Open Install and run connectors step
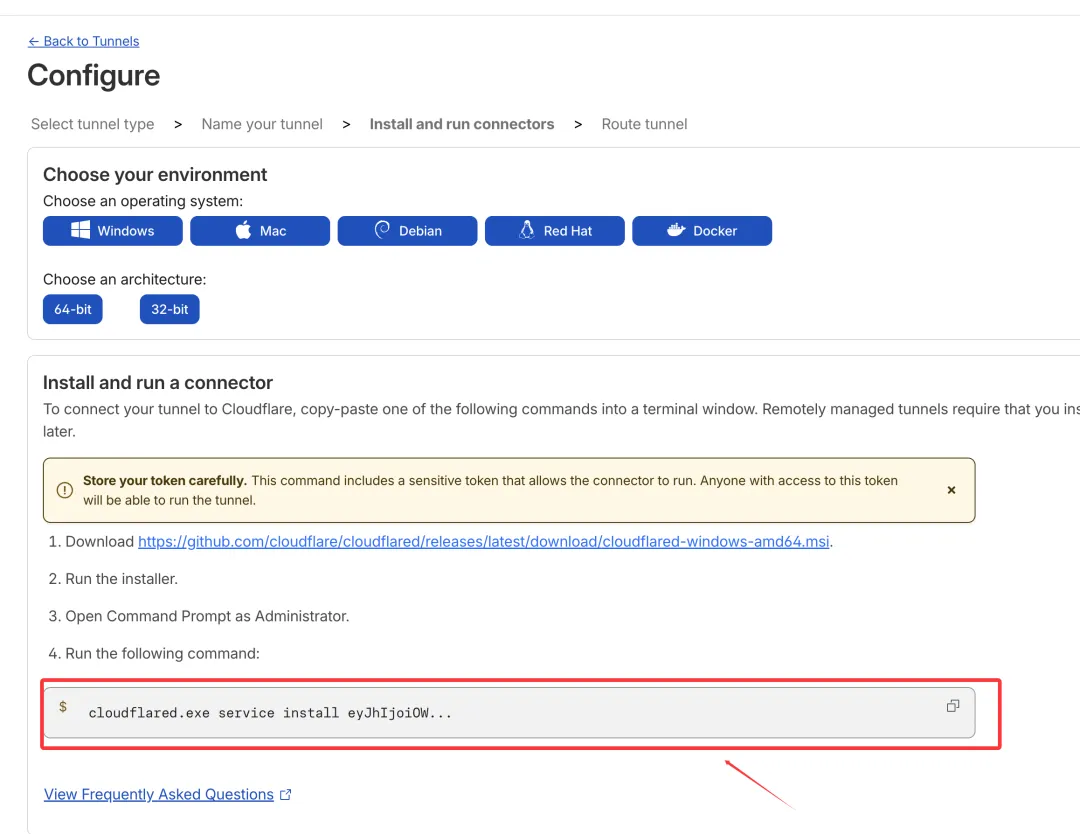This screenshot has width=1080, height=834. [x=461, y=124]
